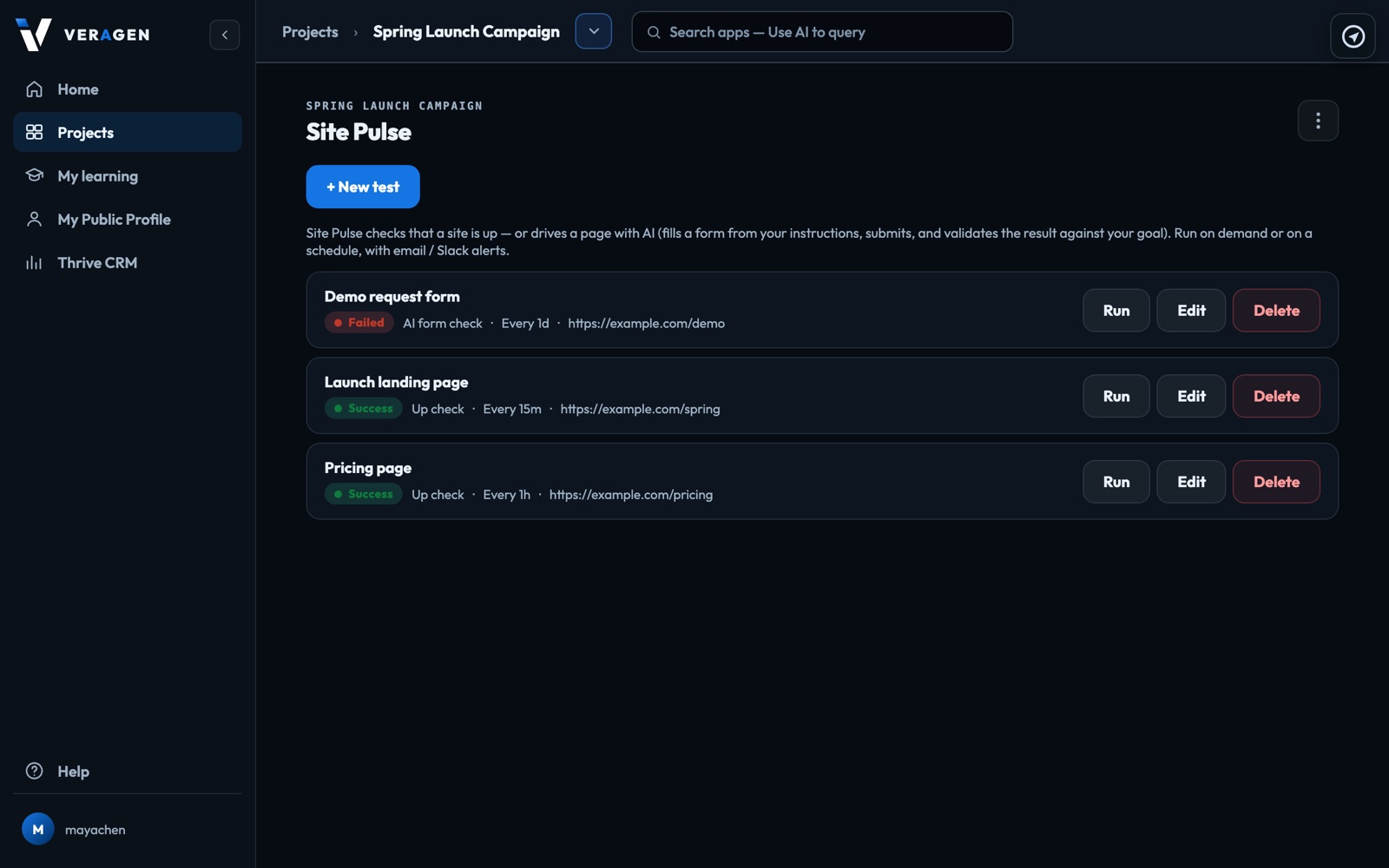Click the Home house icon

(x=35, y=89)
